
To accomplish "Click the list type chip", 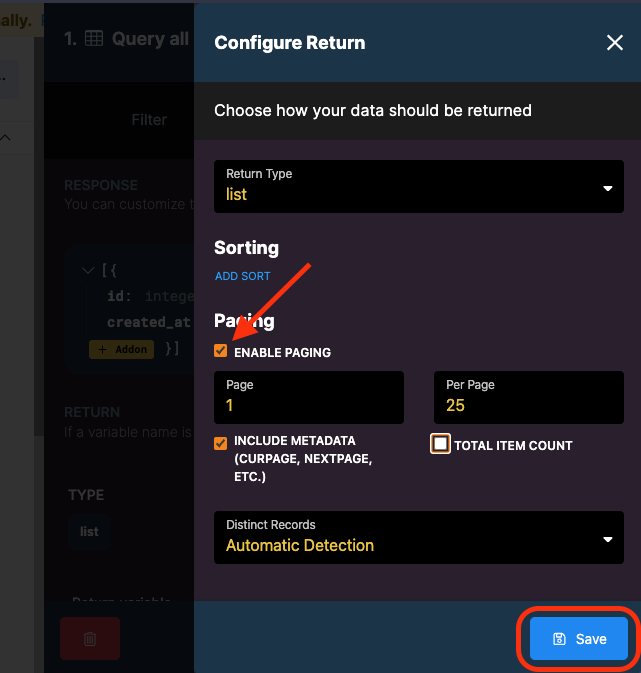I will (89, 531).
